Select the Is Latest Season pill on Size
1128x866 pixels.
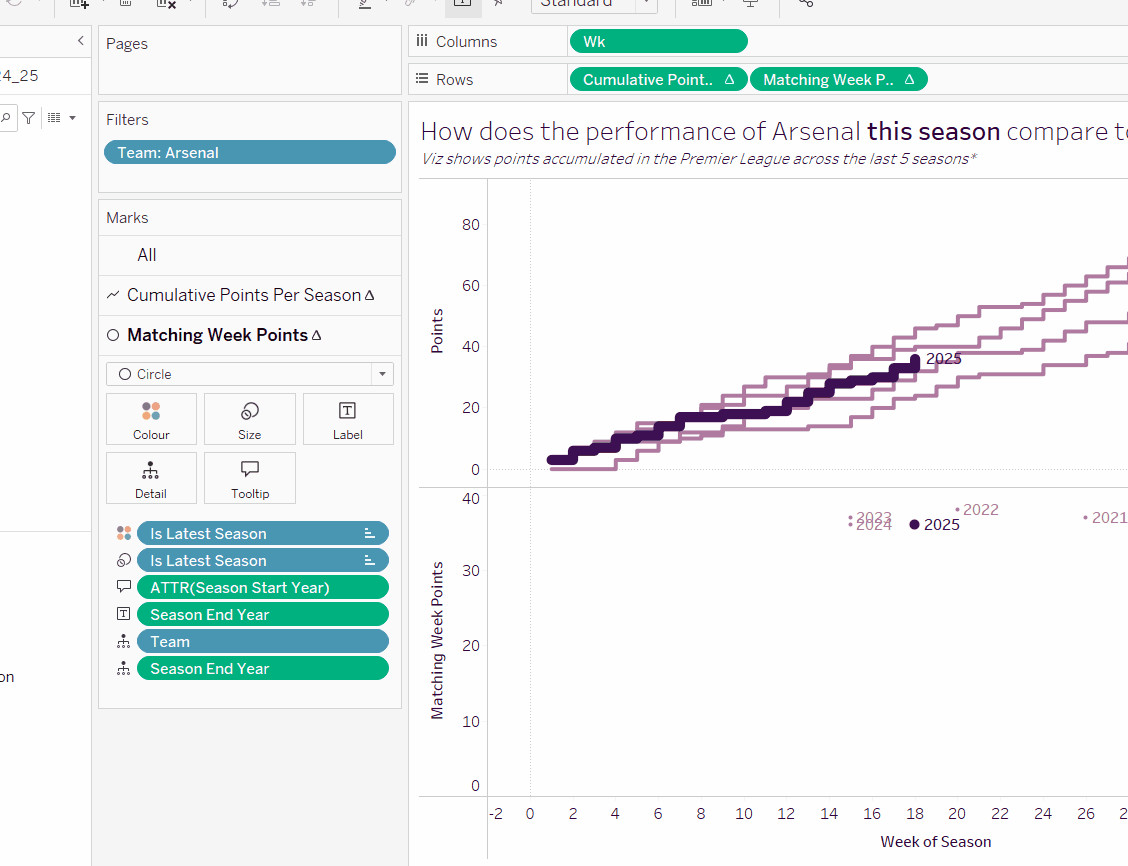click(x=263, y=560)
